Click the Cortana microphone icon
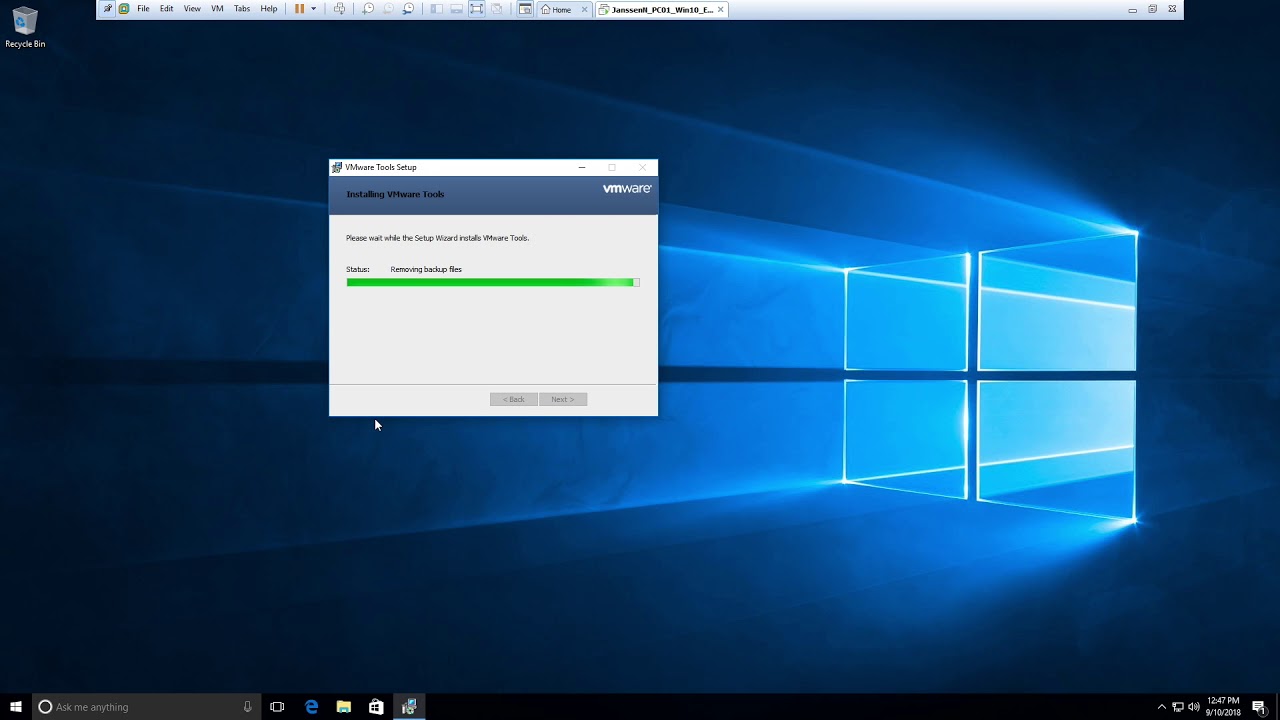Image resolution: width=1280 pixels, height=720 pixels. click(x=248, y=707)
